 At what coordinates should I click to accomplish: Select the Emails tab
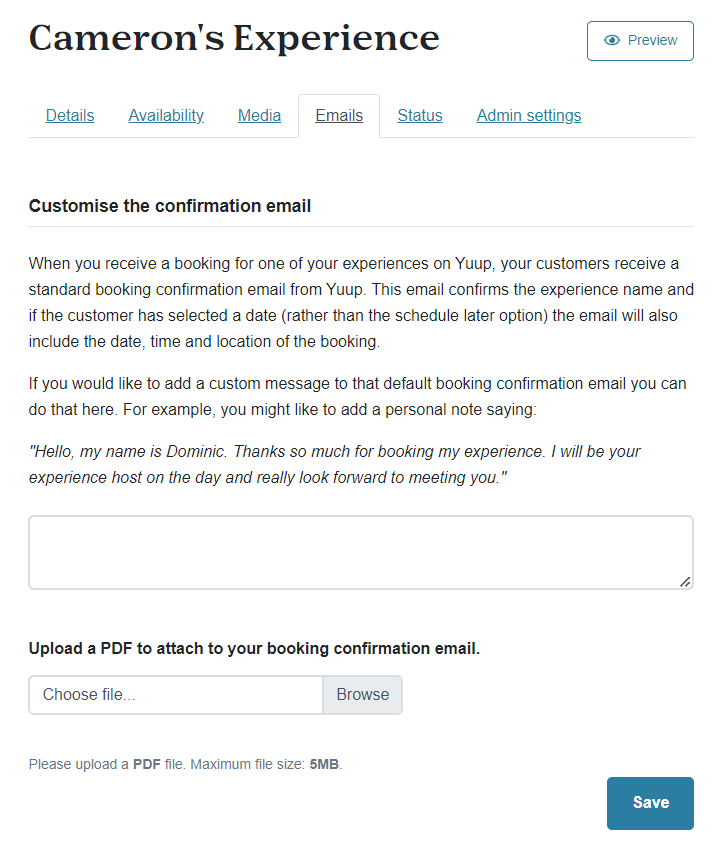pyautogui.click(x=339, y=115)
